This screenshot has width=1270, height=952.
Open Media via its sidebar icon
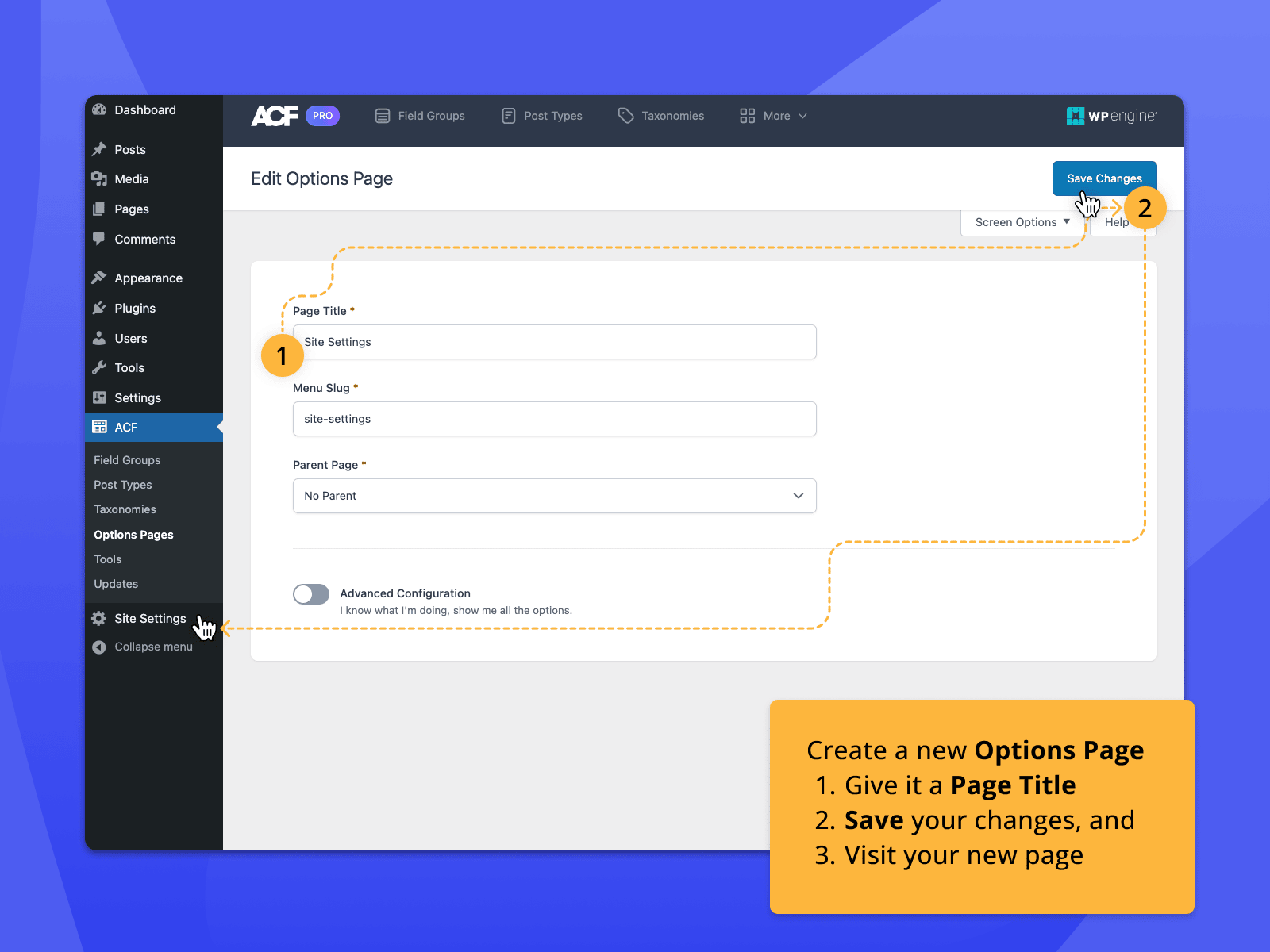tap(99, 179)
